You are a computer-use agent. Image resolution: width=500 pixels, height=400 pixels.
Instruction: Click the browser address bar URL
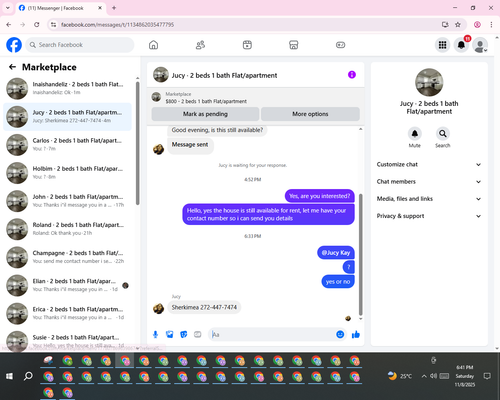click(117, 25)
